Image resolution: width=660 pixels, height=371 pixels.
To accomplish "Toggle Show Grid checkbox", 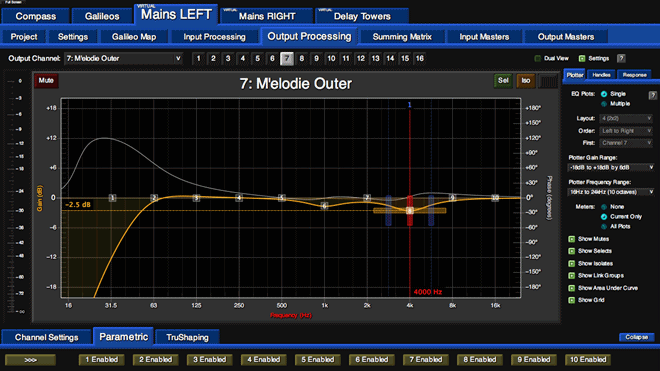I will point(572,300).
